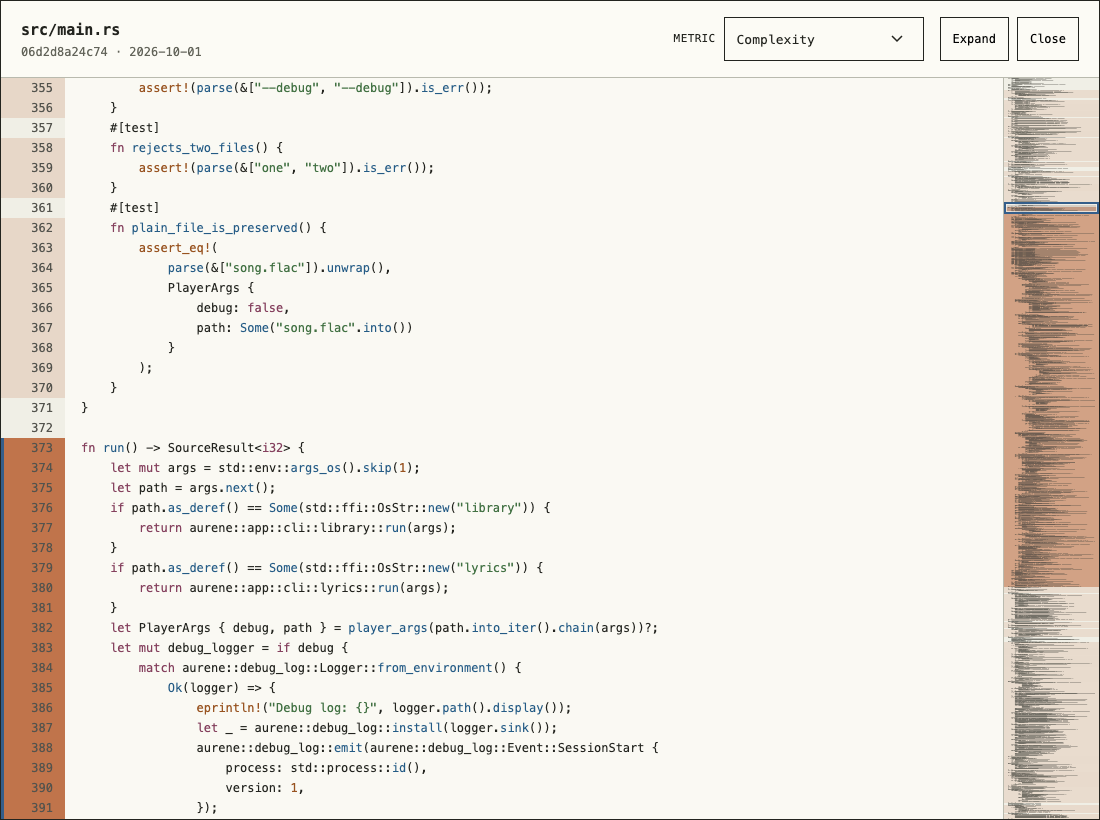The image size is (1100, 820).
Task: Click line number 382 in the gutter
Action: (41, 628)
